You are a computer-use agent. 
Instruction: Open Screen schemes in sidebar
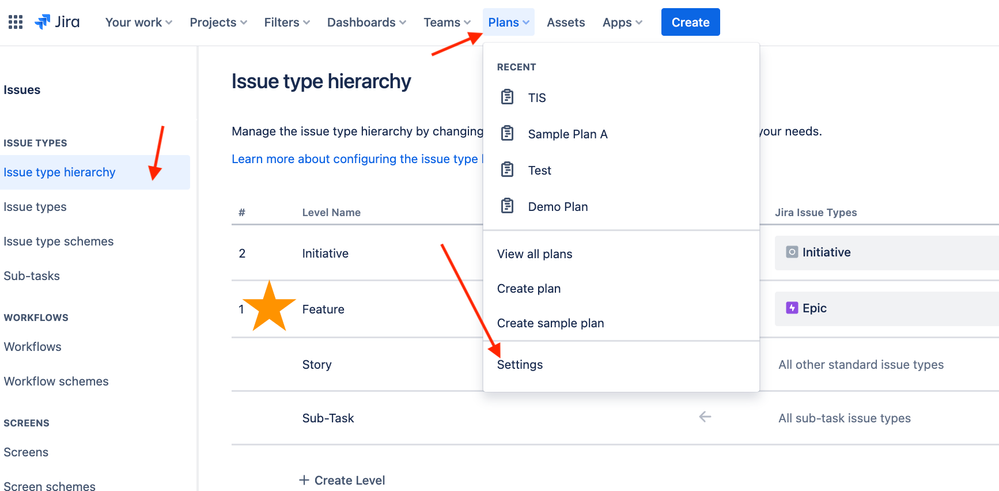(50, 486)
